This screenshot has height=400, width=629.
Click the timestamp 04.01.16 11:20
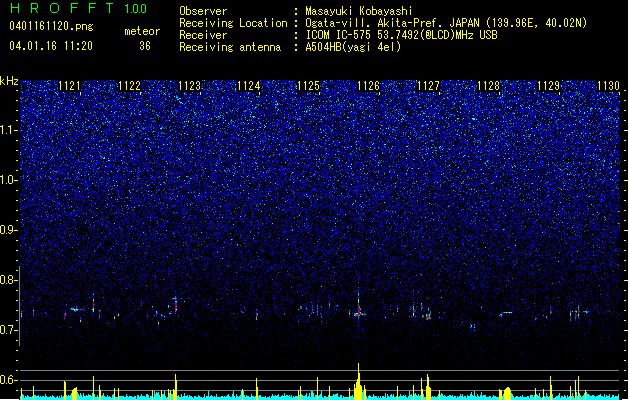[51, 46]
